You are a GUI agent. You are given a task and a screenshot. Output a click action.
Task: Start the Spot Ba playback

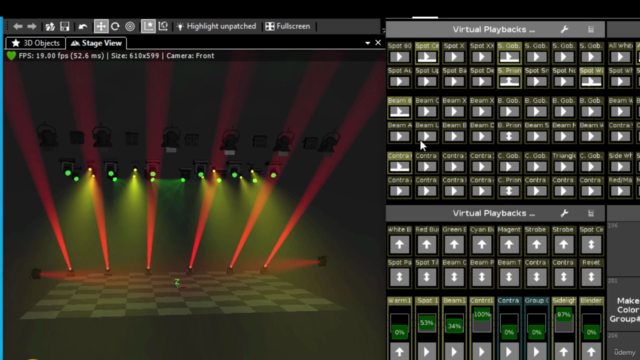click(x=454, y=81)
